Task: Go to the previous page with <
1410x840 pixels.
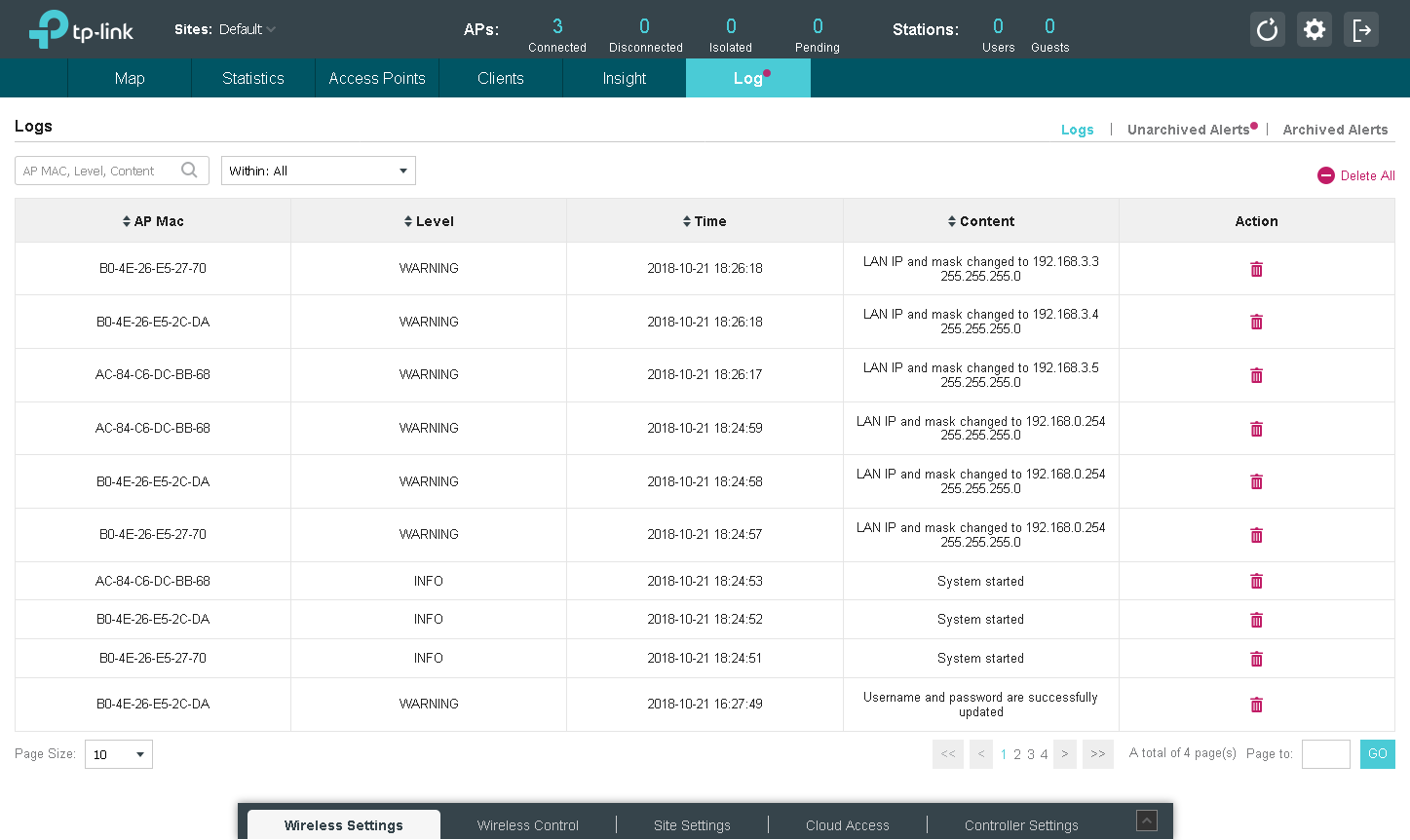Action: pos(981,754)
